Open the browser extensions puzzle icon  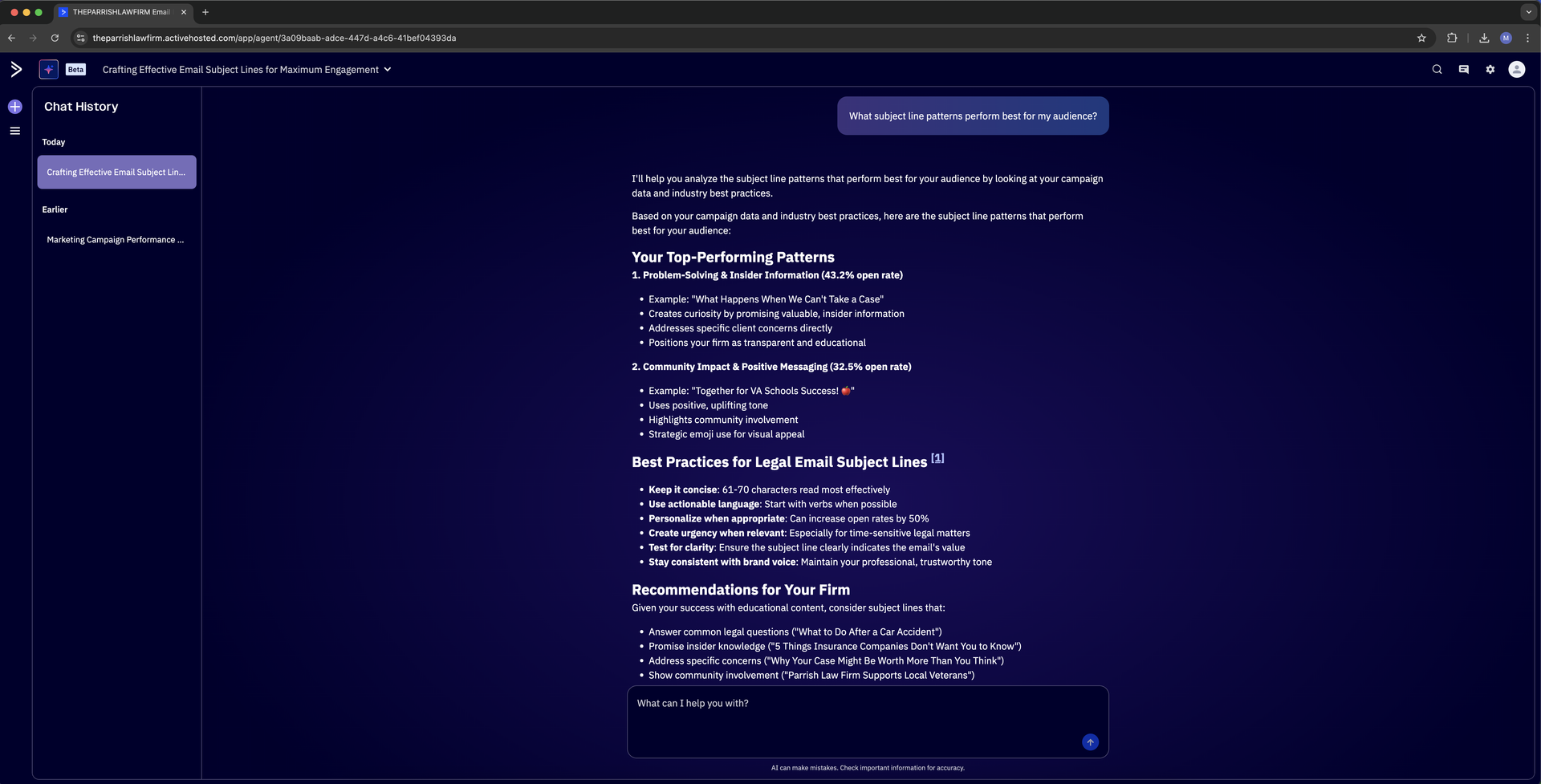[x=1452, y=38]
